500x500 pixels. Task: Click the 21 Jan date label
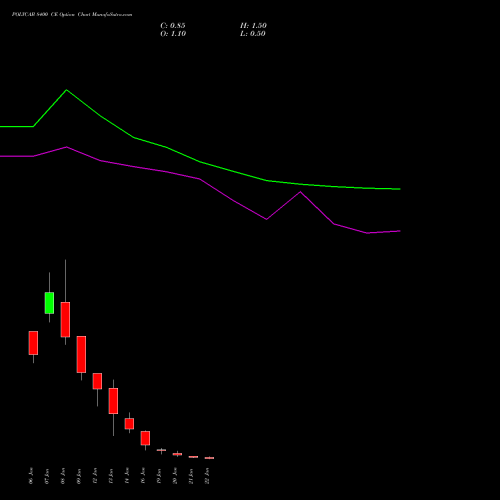[x=191, y=476]
